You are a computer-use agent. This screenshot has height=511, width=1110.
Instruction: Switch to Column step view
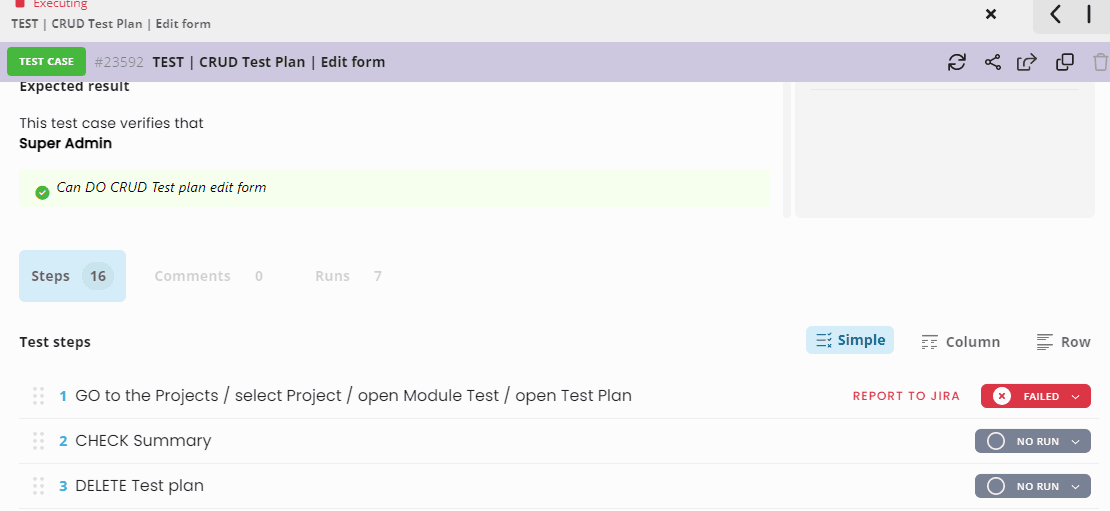tap(961, 343)
